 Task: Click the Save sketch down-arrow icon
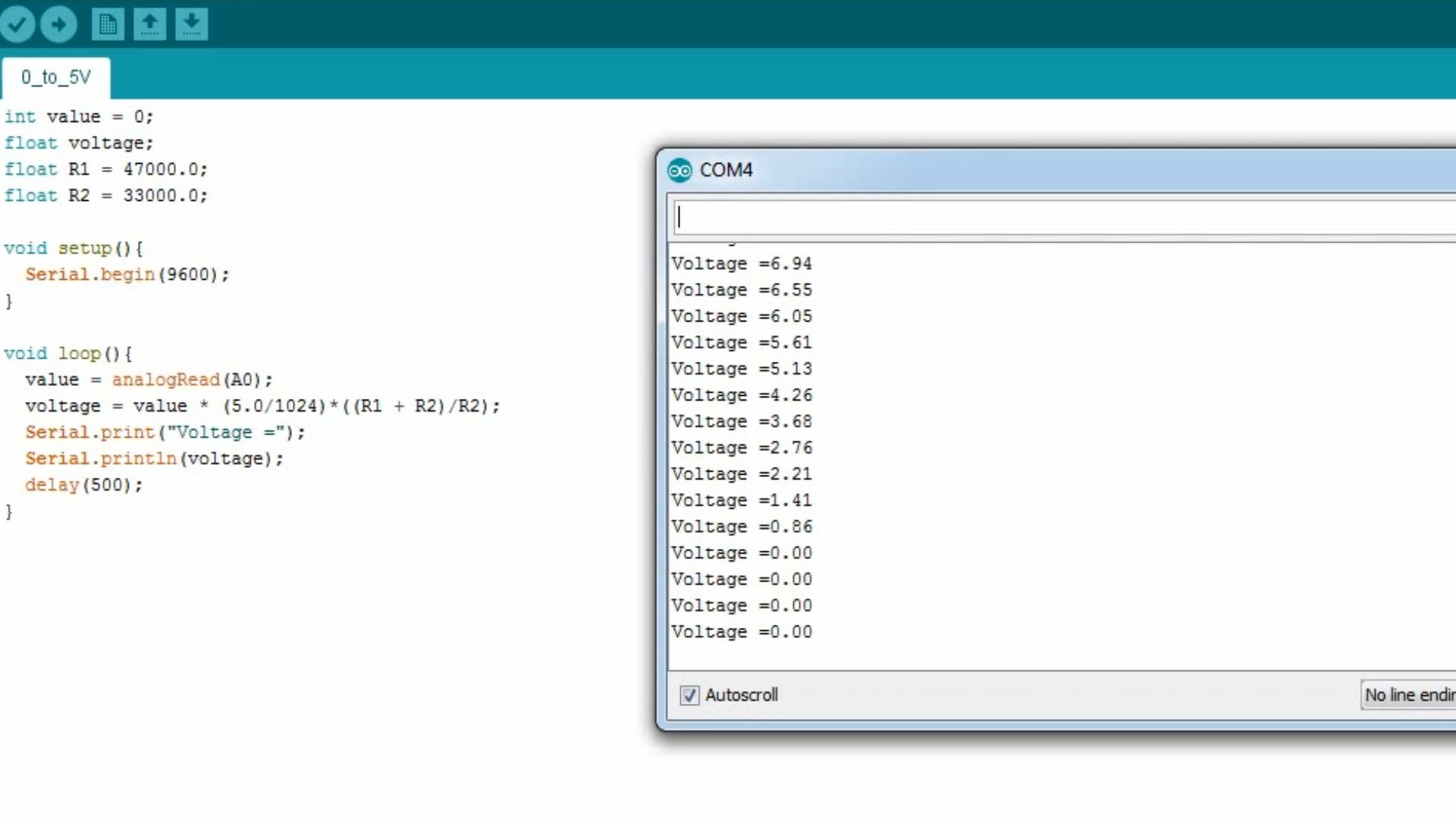pos(191,24)
